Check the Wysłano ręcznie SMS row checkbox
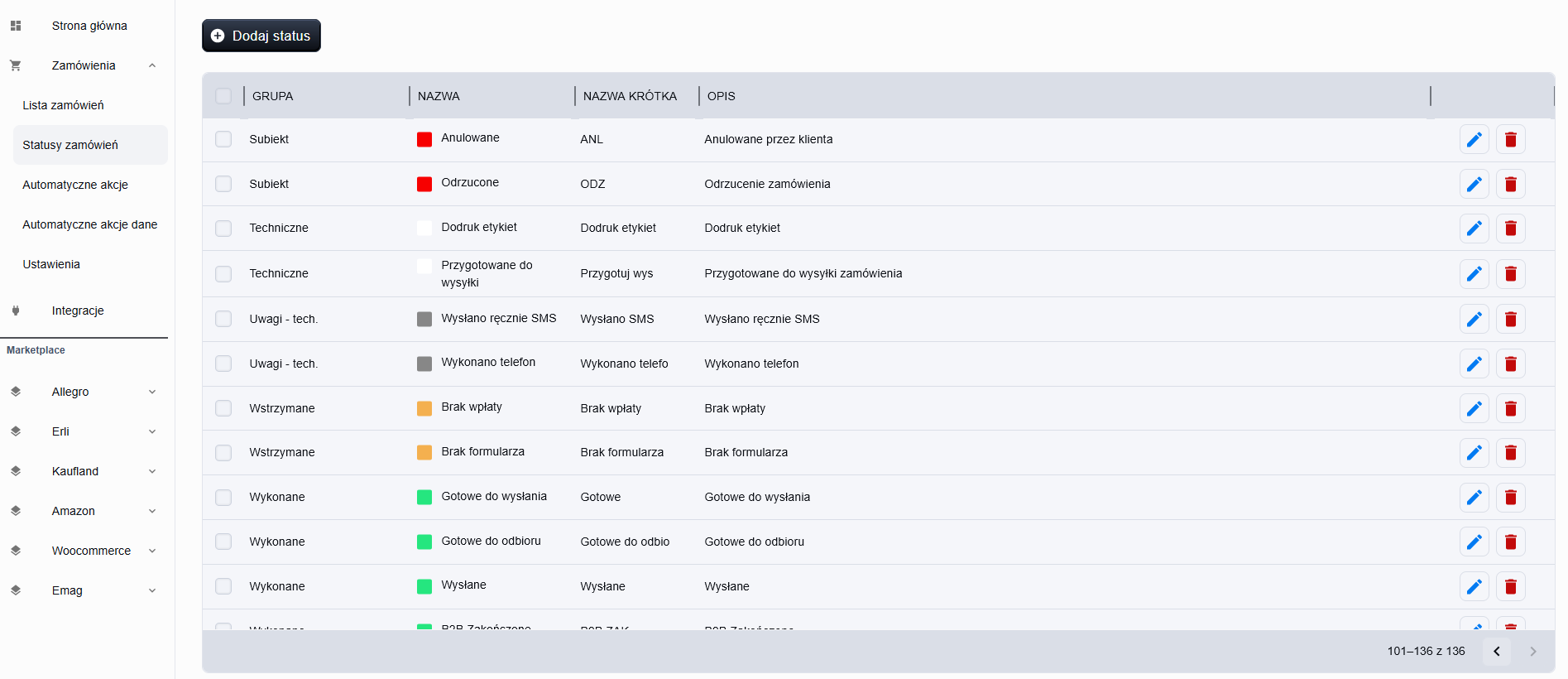Image resolution: width=1568 pixels, height=679 pixels. click(x=223, y=319)
